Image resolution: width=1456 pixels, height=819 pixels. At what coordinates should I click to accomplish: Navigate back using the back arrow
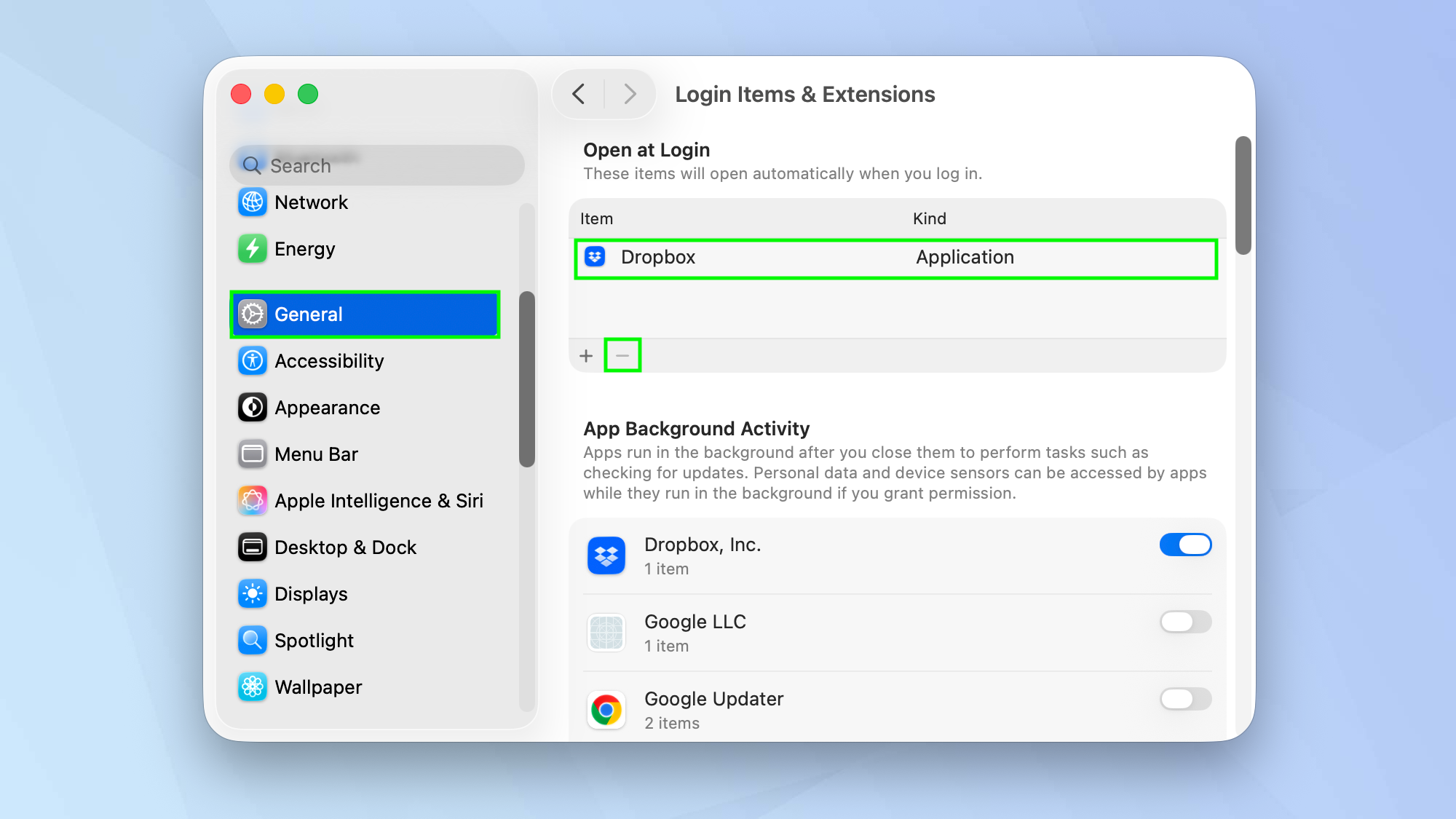click(x=579, y=94)
